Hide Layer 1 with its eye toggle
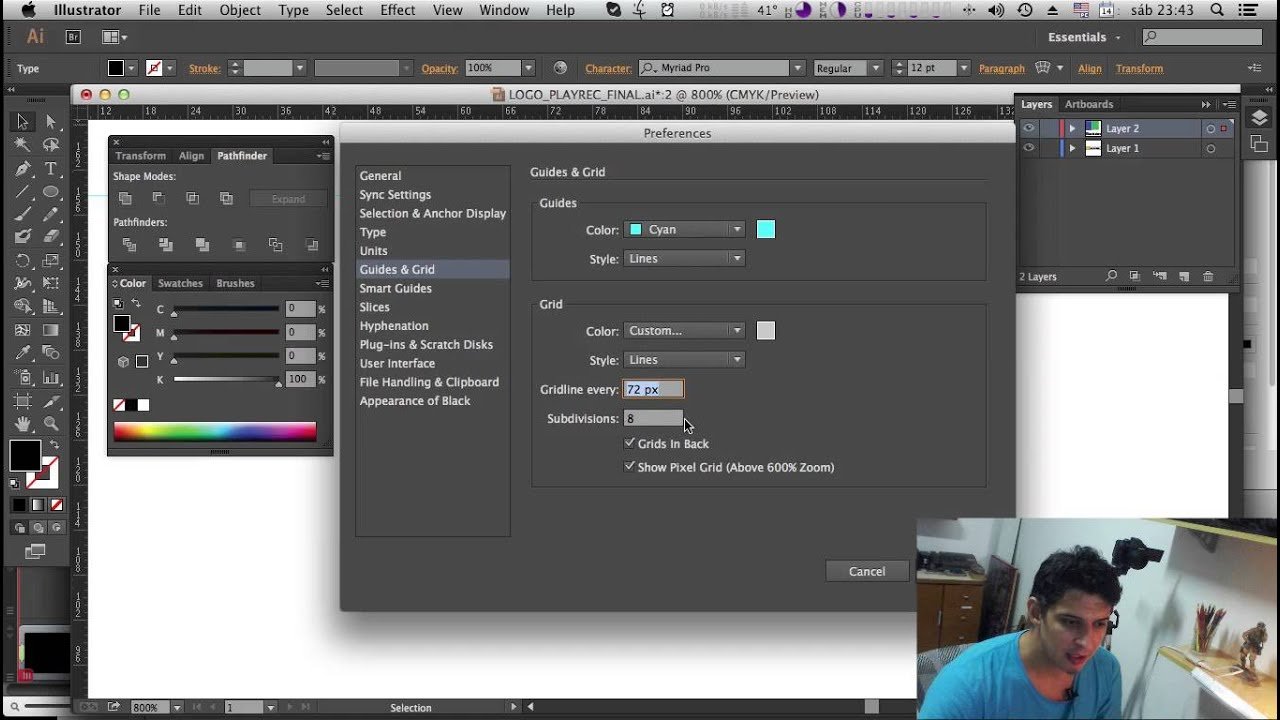Image resolution: width=1280 pixels, height=720 pixels. (1030, 148)
